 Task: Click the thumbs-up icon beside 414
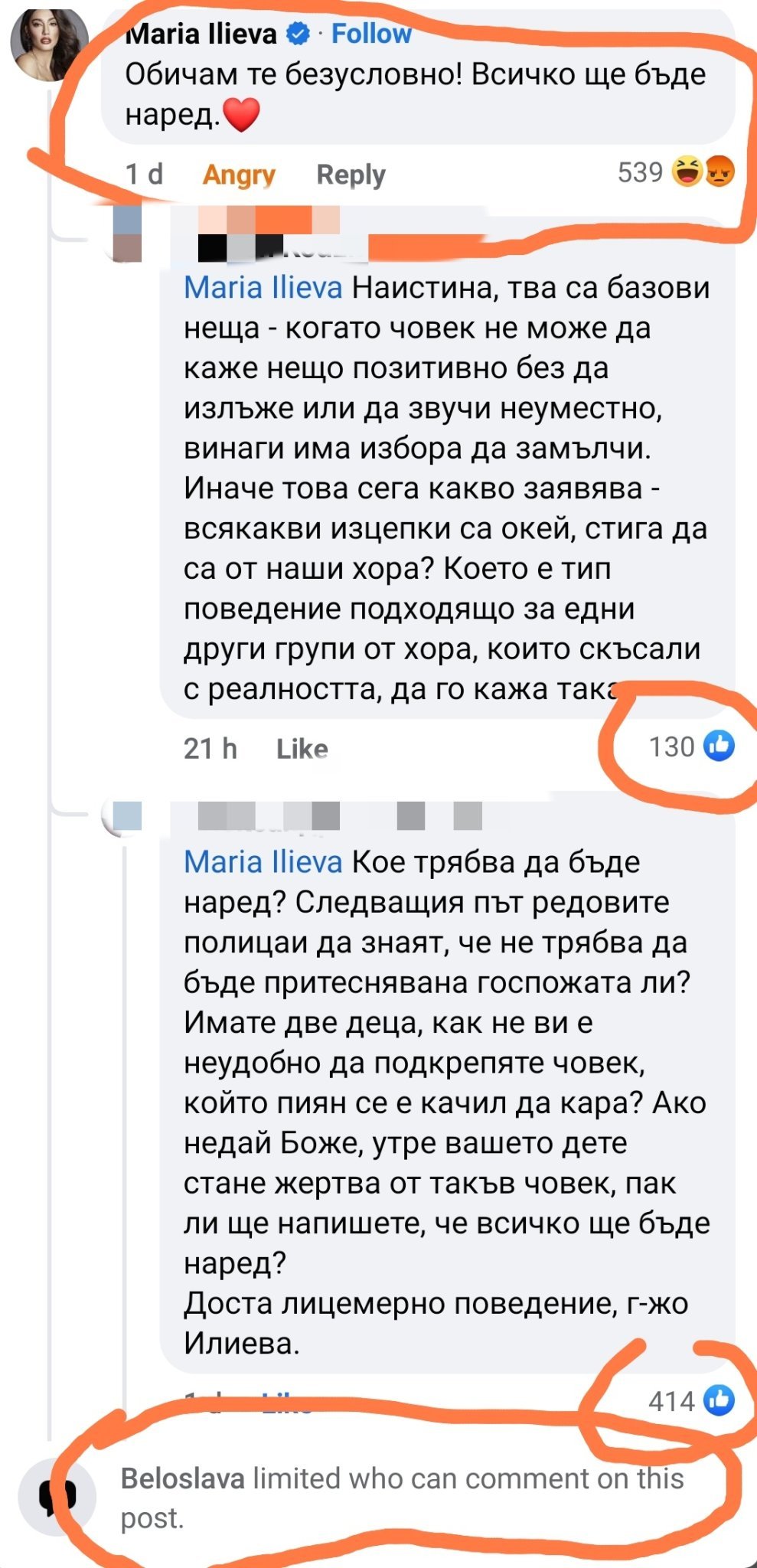pyautogui.click(x=719, y=1400)
